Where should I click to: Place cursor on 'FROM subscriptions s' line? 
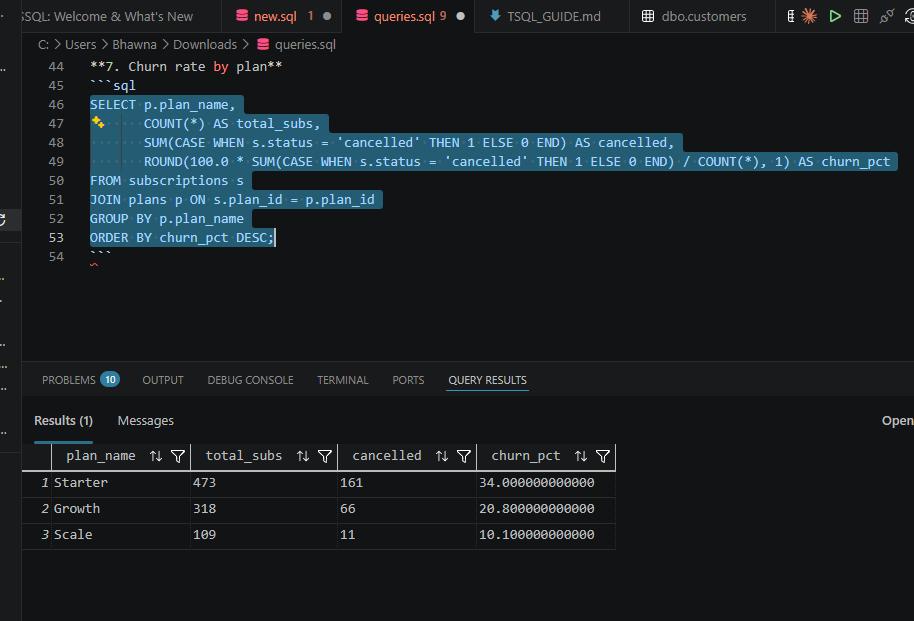(x=167, y=181)
